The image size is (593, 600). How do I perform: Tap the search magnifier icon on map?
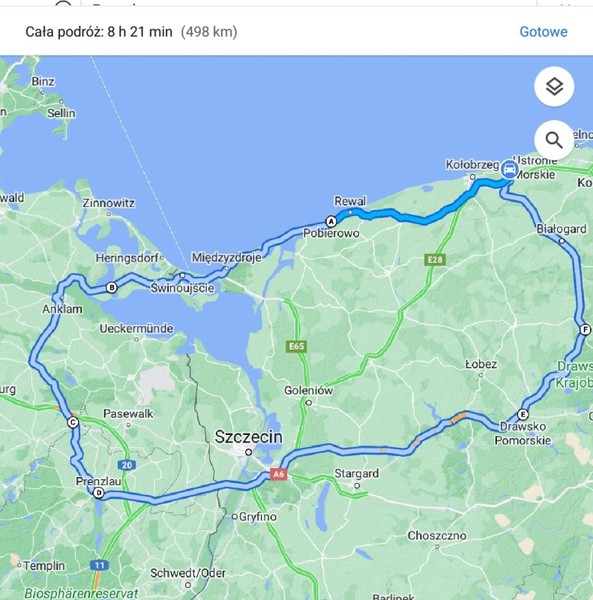pos(554,140)
